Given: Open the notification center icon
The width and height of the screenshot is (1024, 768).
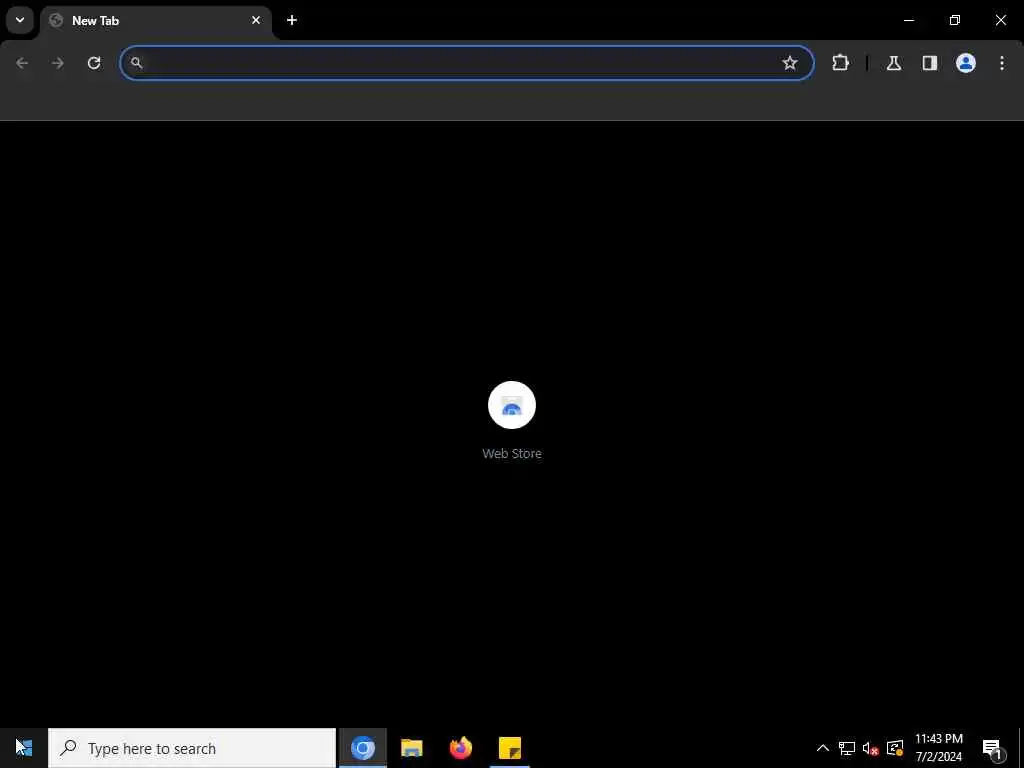Looking at the screenshot, I should pyautogui.click(x=993, y=748).
